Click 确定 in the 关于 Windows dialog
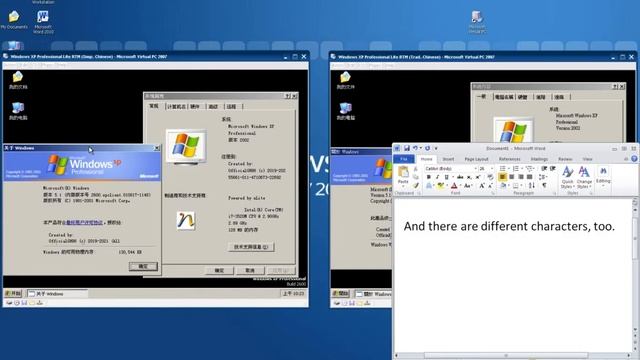Viewport: 640px width, 360px height. [x=143, y=266]
